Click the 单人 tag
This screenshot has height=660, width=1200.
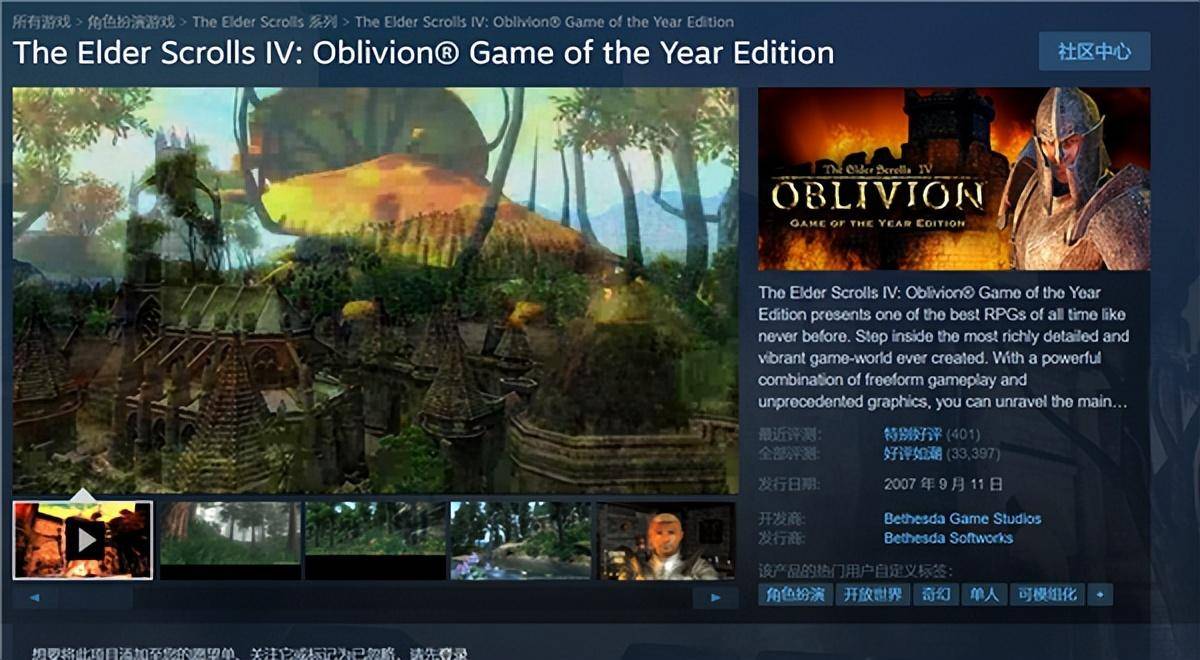[984, 594]
